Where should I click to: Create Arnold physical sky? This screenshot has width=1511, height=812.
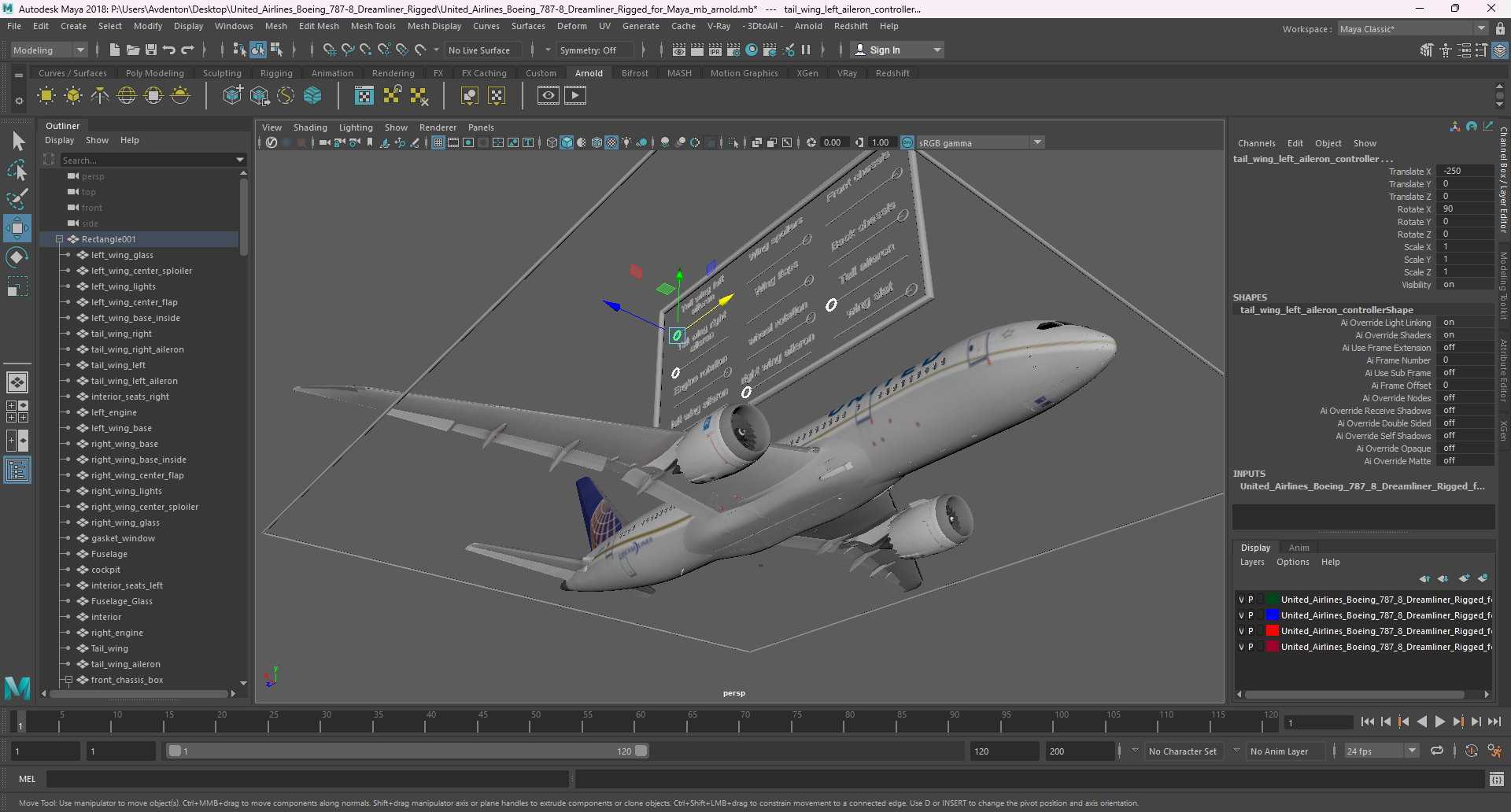coord(180,96)
